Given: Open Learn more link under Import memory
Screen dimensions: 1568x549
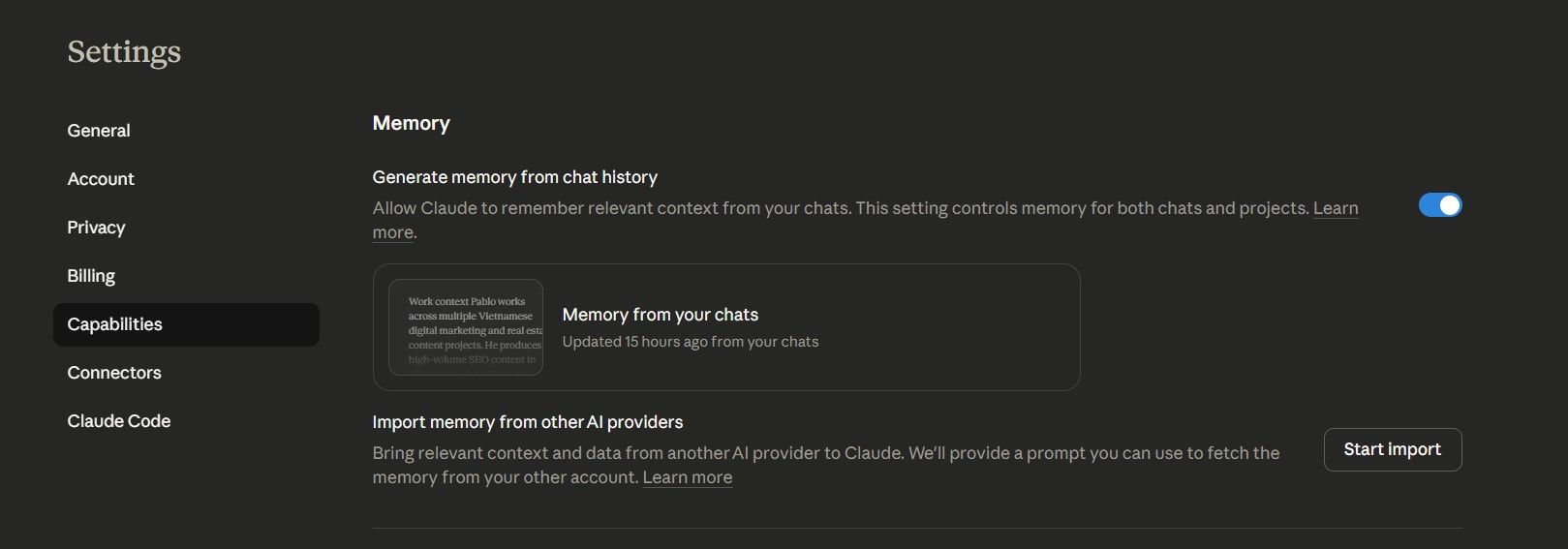Looking at the screenshot, I should pyautogui.click(x=687, y=477).
